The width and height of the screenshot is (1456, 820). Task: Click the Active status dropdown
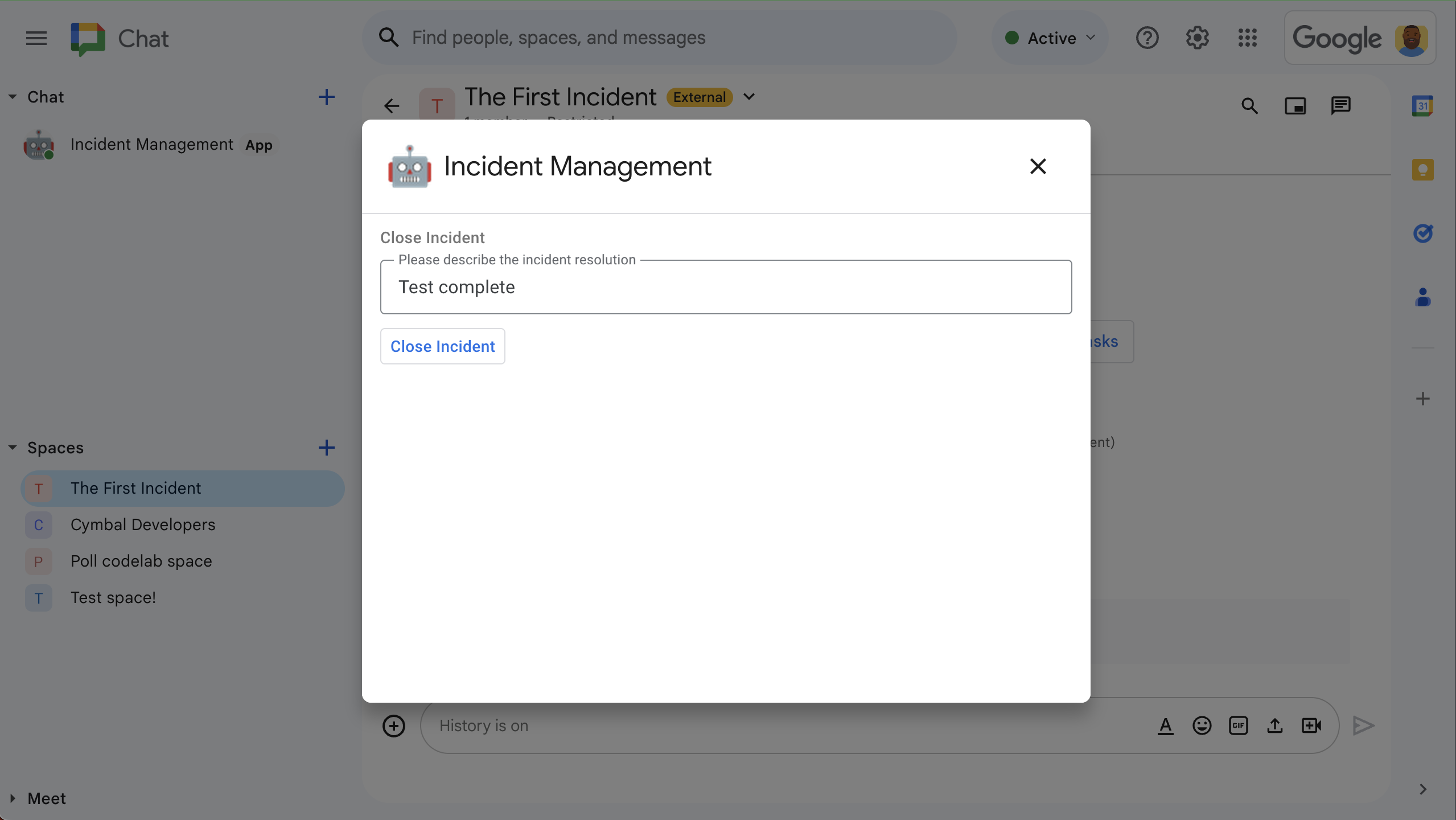click(1050, 37)
